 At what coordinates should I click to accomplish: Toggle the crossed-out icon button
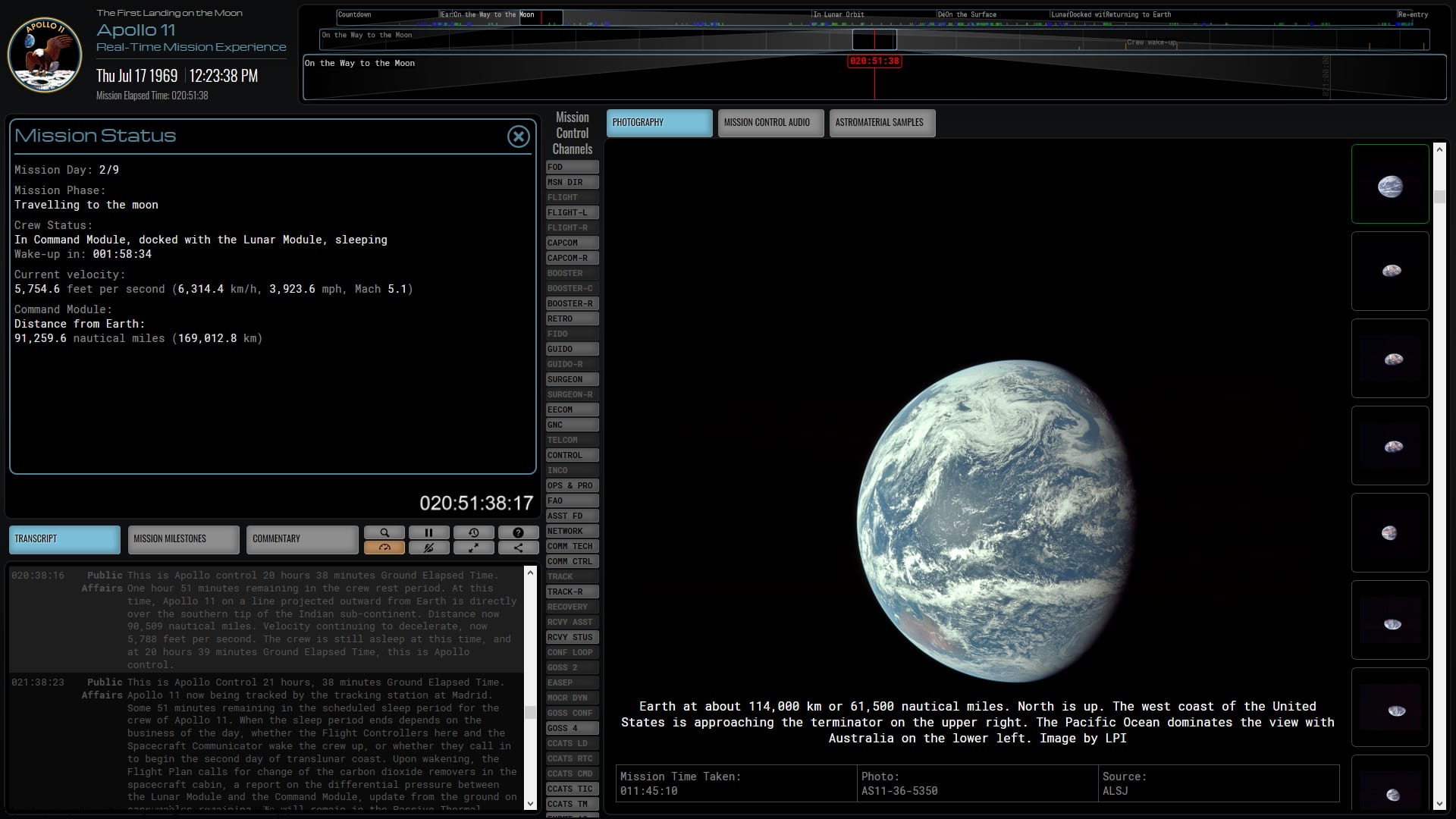(x=428, y=548)
